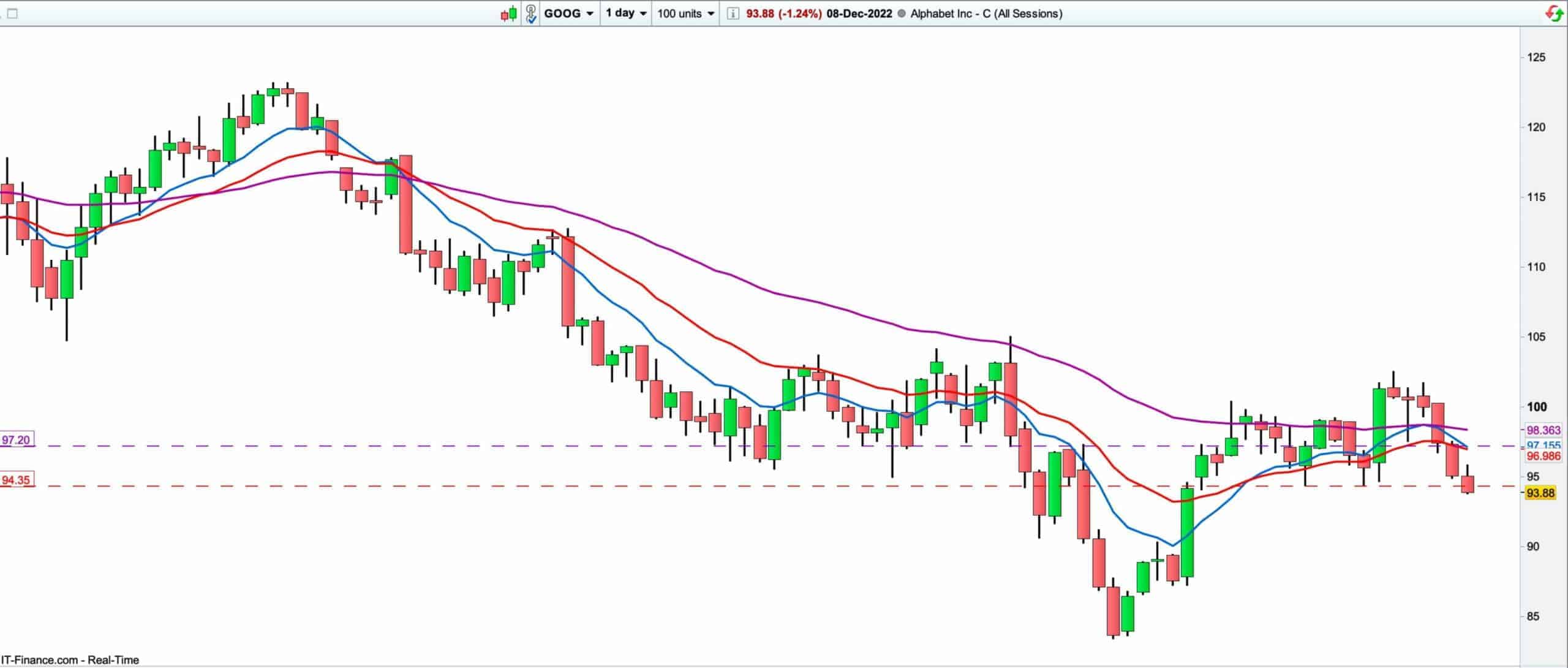This screenshot has width=1568, height=668.
Task: Click the 93.88 (-1.24%) price readout
Action: coord(783,13)
